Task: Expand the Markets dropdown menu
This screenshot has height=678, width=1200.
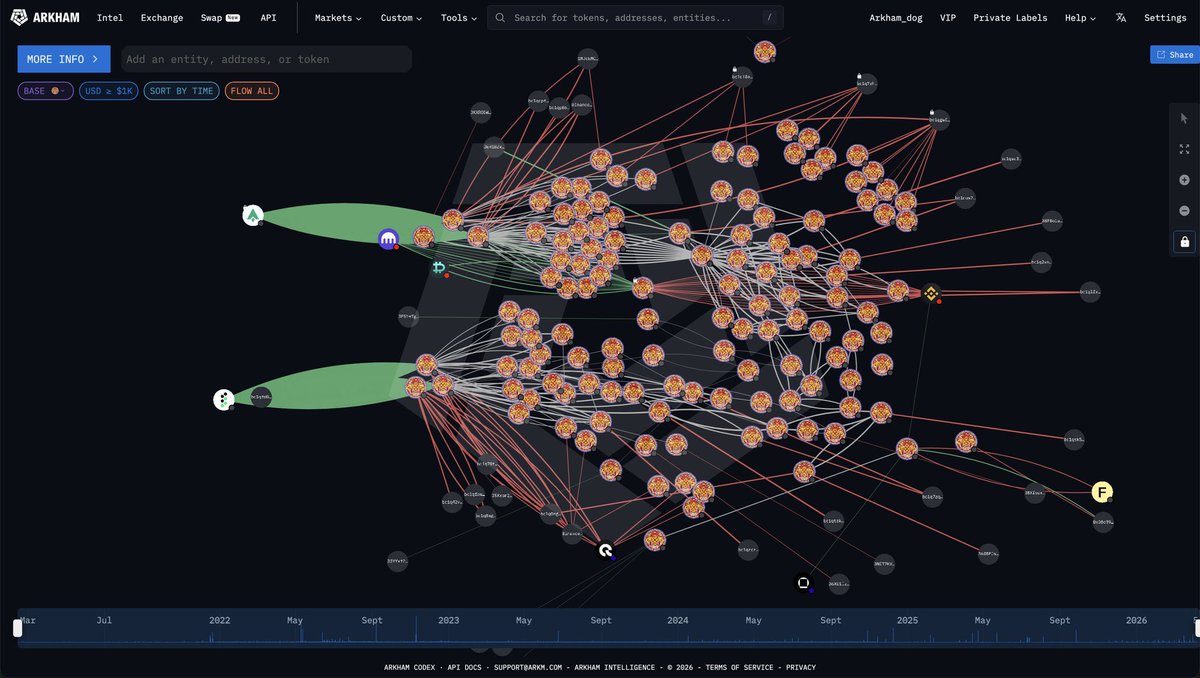Action: coord(338,18)
